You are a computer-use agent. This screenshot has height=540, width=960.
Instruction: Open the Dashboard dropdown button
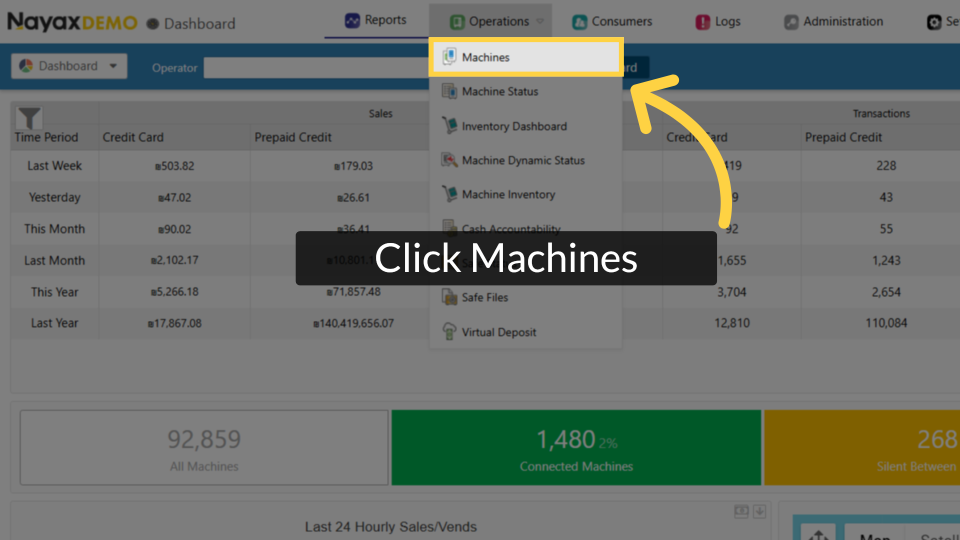tap(69, 66)
